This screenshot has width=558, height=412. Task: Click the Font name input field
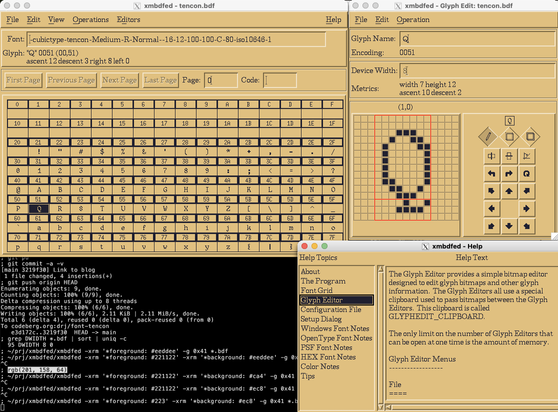click(x=177, y=39)
